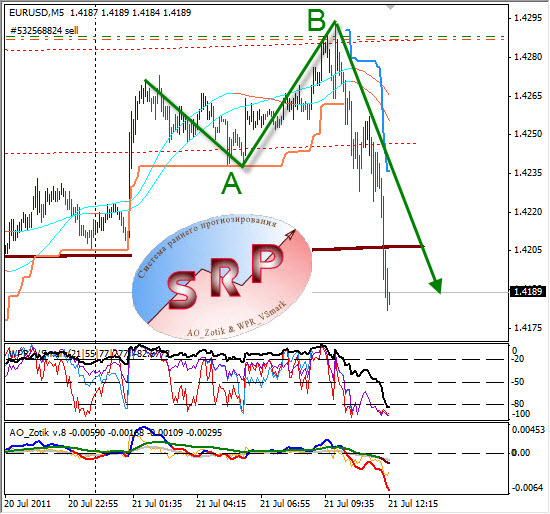Click the 1.4250 price axis label
The image size is (550, 514).
click(528, 134)
